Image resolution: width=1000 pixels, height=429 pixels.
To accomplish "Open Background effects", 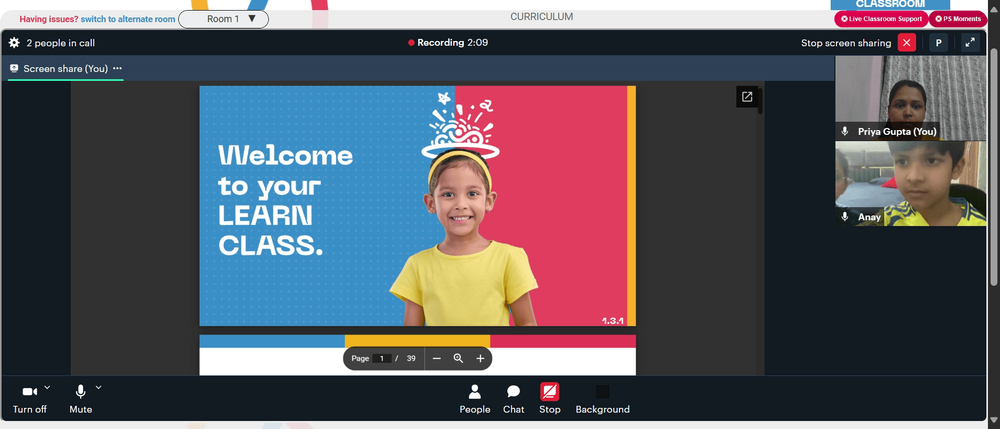I will (x=602, y=399).
